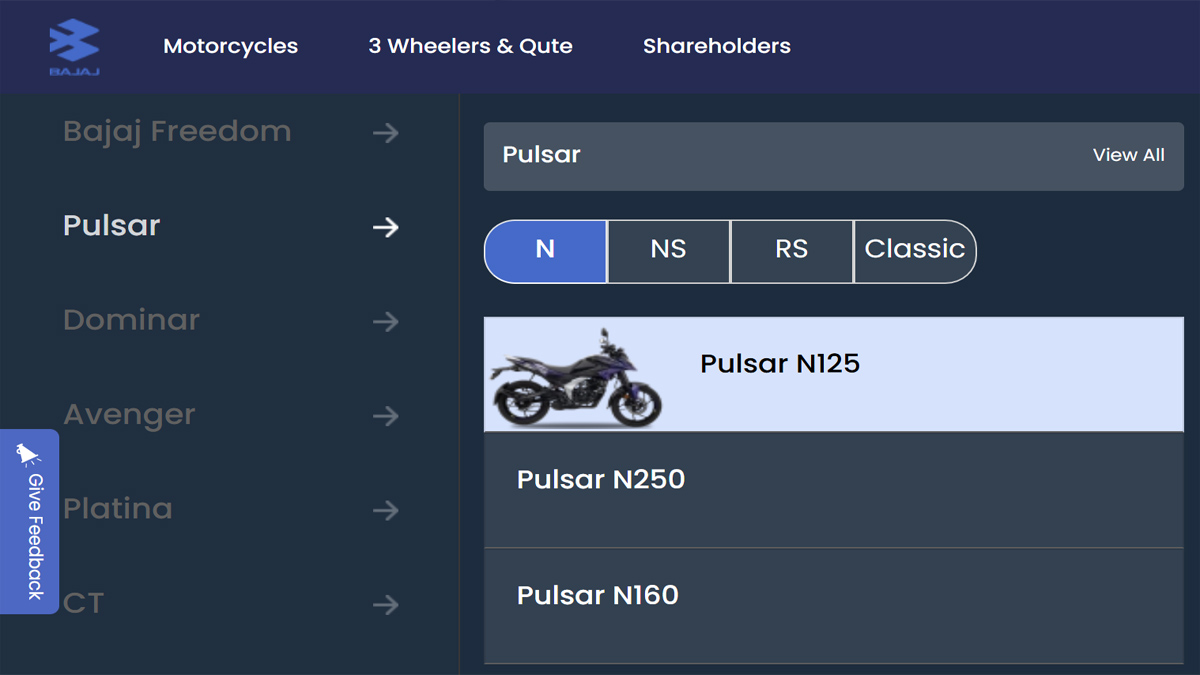Click the Pulsar N125 motorcycle thumbnail
Screen dimensions: 1200x675
point(576,376)
